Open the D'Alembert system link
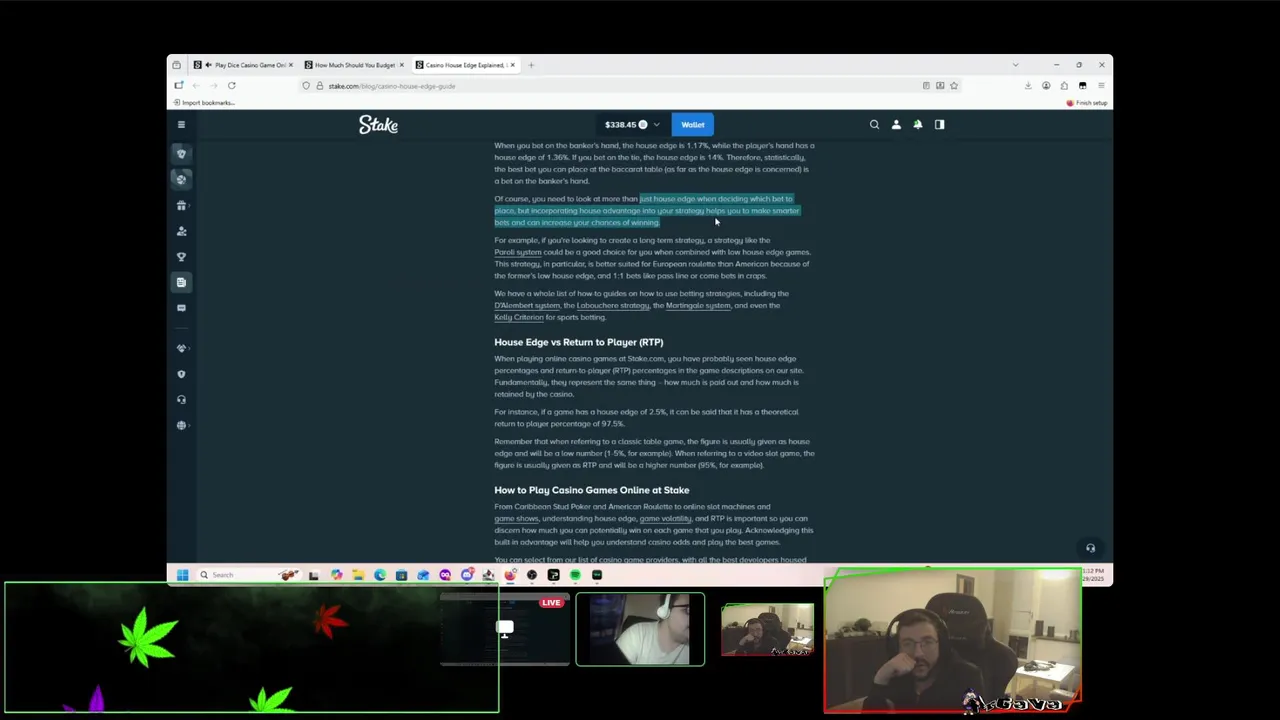Viewport: 1280px width, 720px height. coord(527,305)
